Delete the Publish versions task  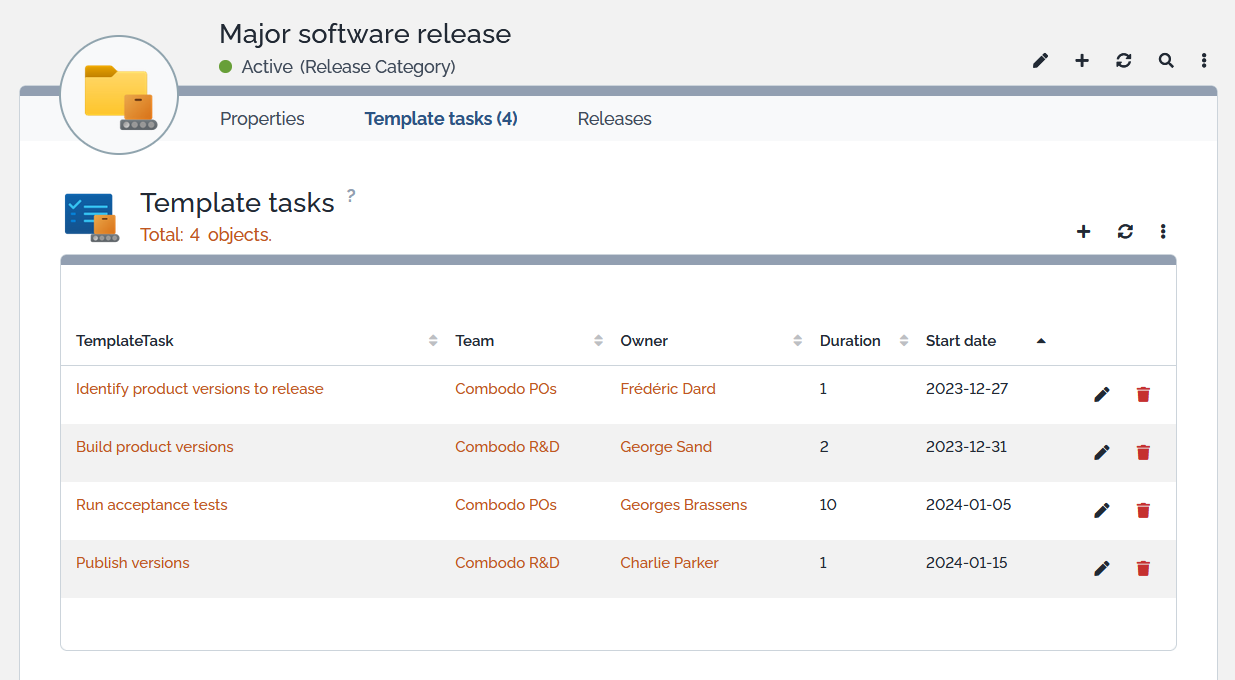1143,569
